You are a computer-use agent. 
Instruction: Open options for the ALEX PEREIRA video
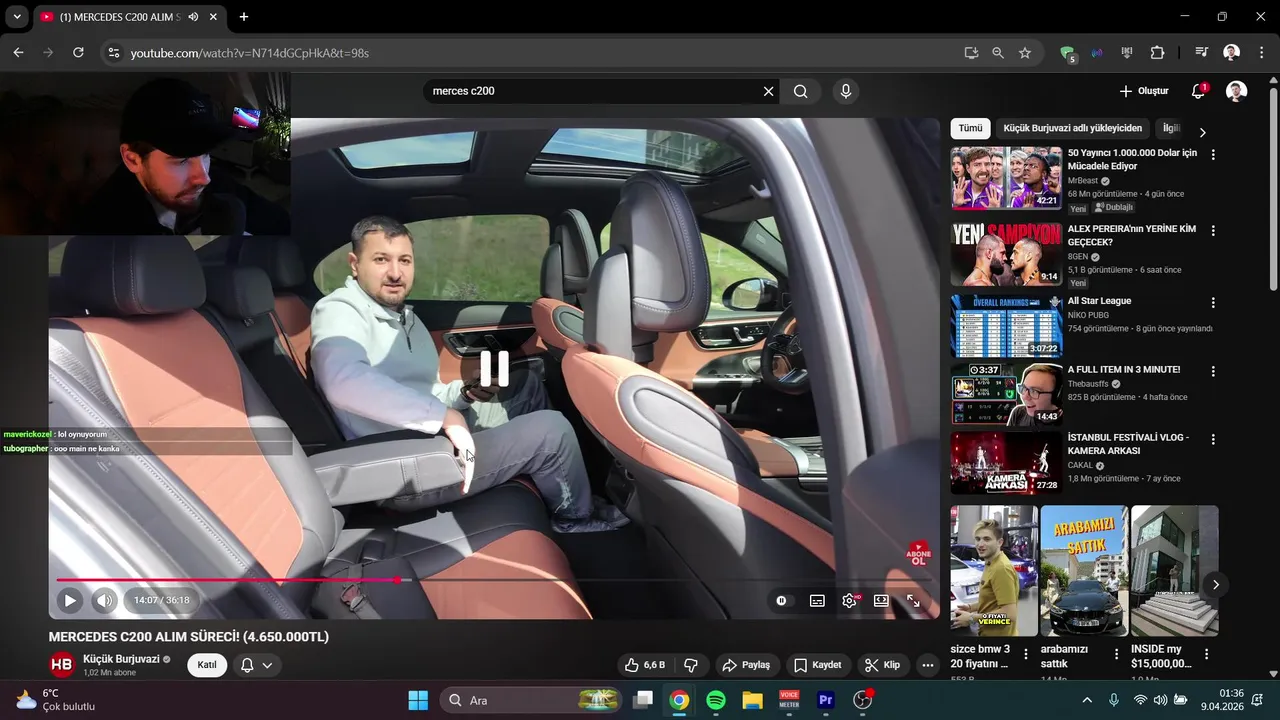pos(1213,231)
